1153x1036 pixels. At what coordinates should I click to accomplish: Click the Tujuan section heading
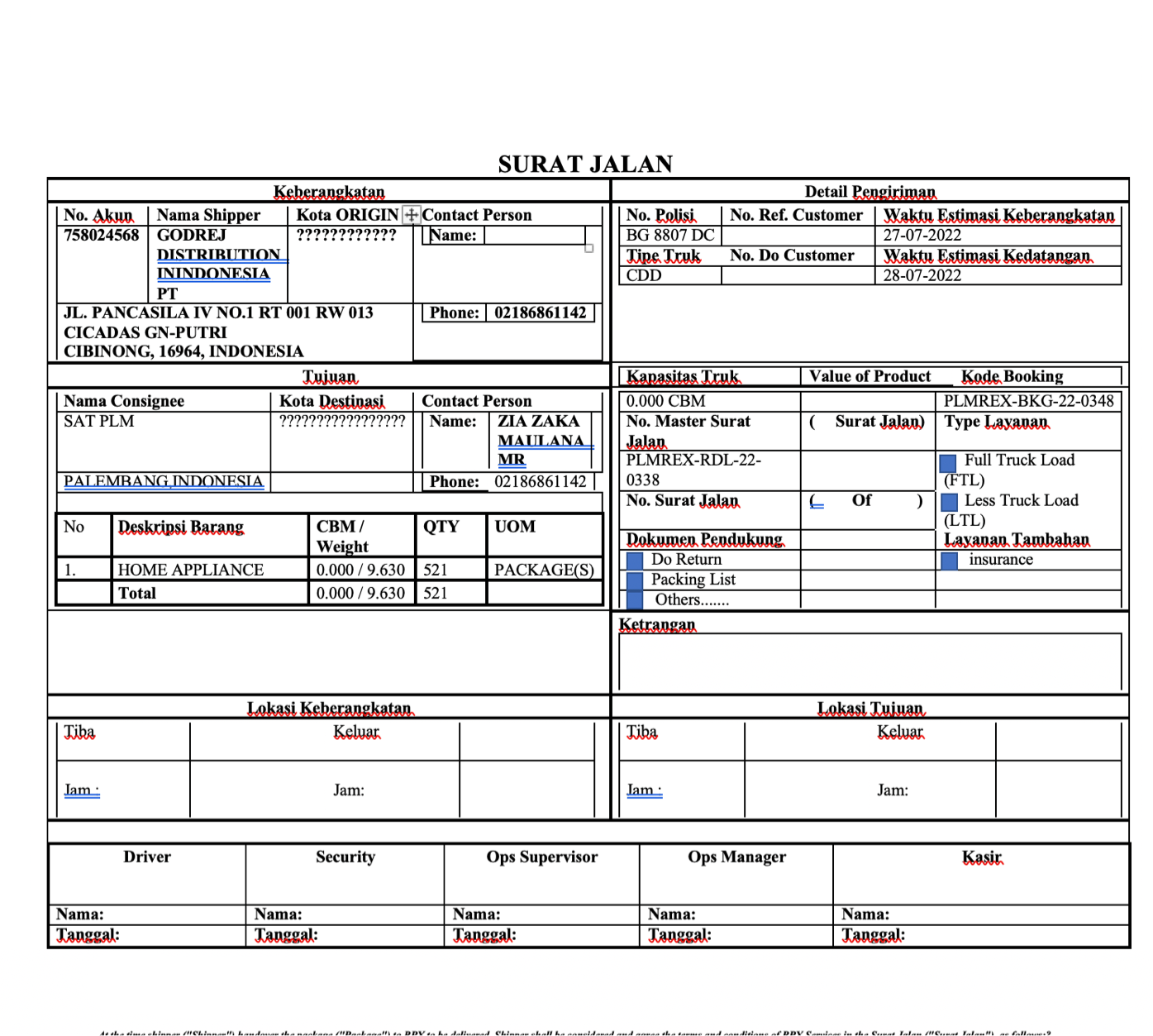(329, 377)
